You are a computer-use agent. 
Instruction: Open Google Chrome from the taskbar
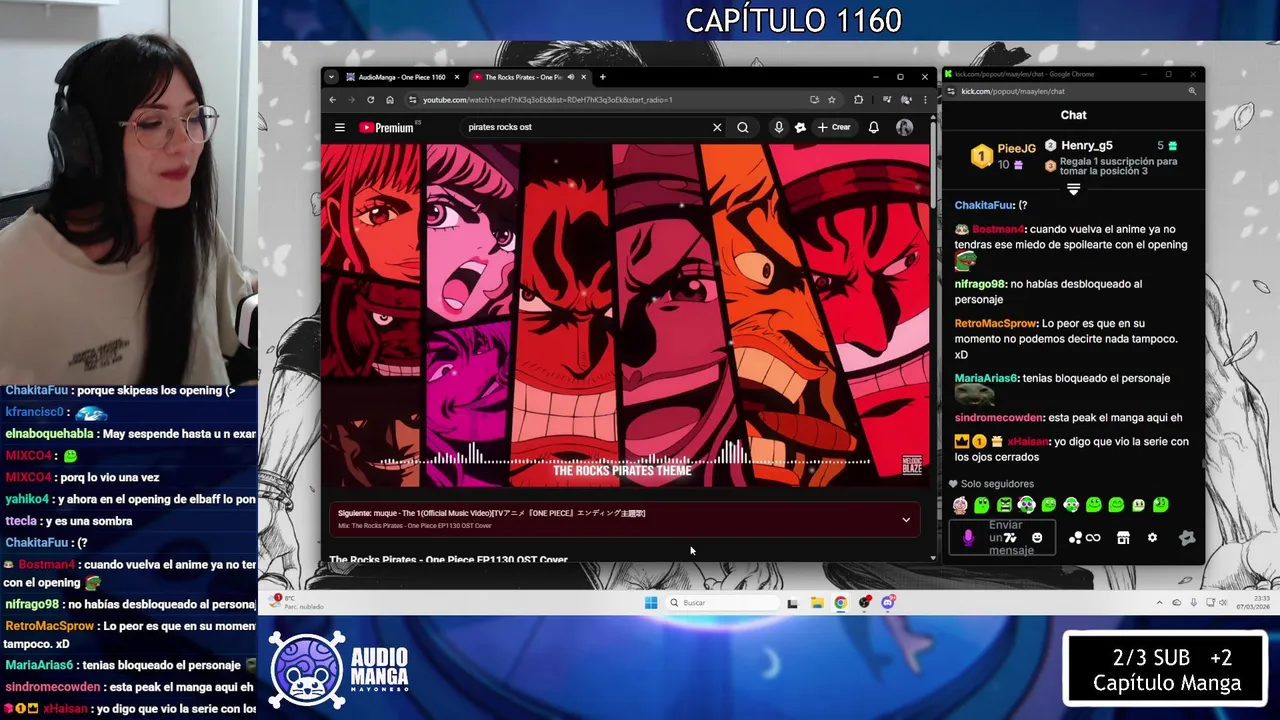840,602
